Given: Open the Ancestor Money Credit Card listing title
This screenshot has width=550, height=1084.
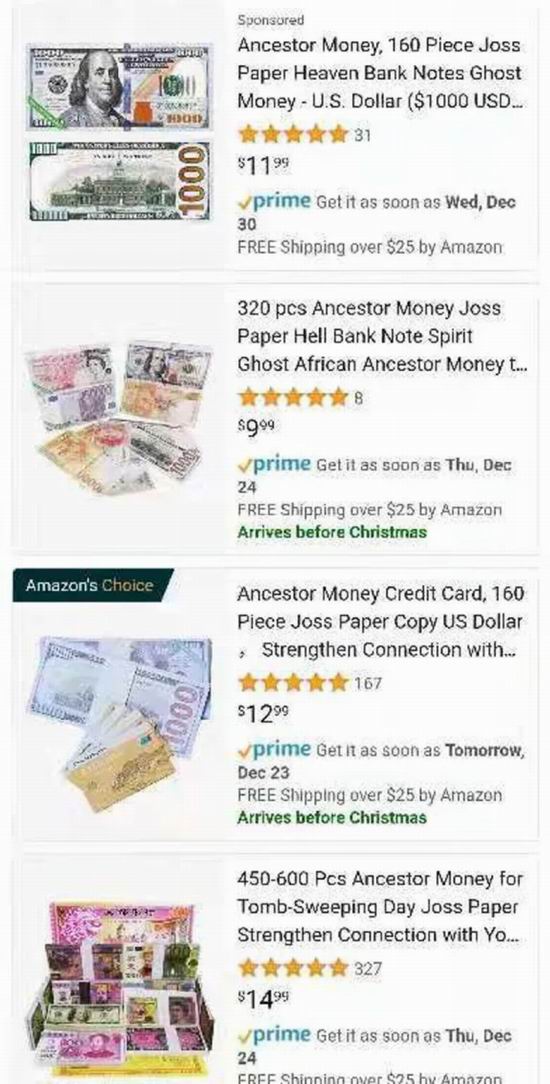Looking at the screenshot, I should [x=381, y=622].
